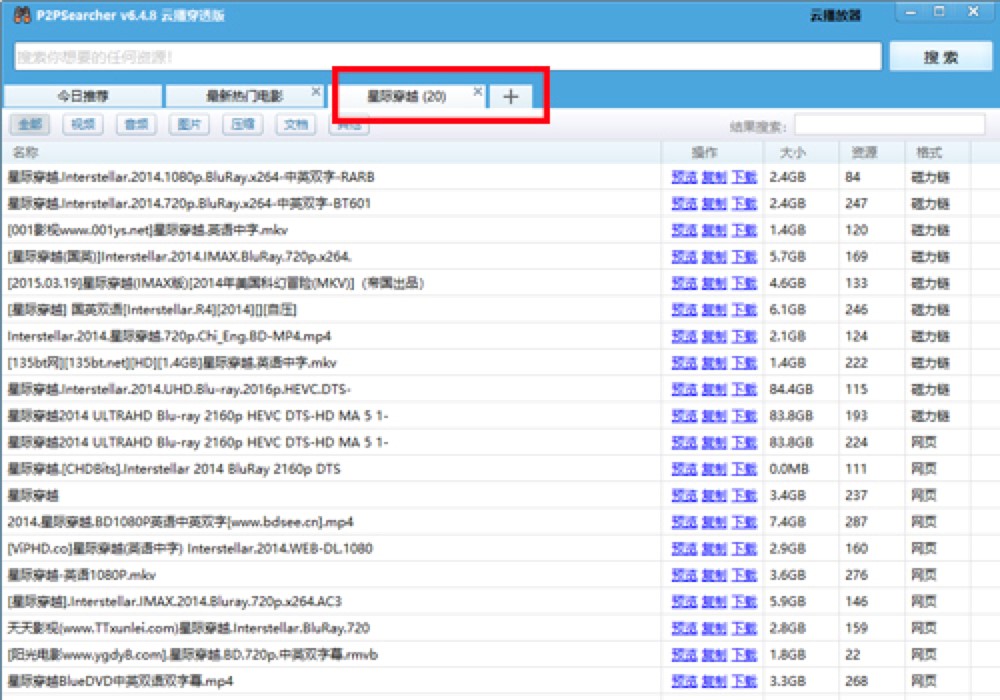Screen dimensions: 1000x700
Task: Show 文档 (Document) results
Action: [x=297, y=124]
